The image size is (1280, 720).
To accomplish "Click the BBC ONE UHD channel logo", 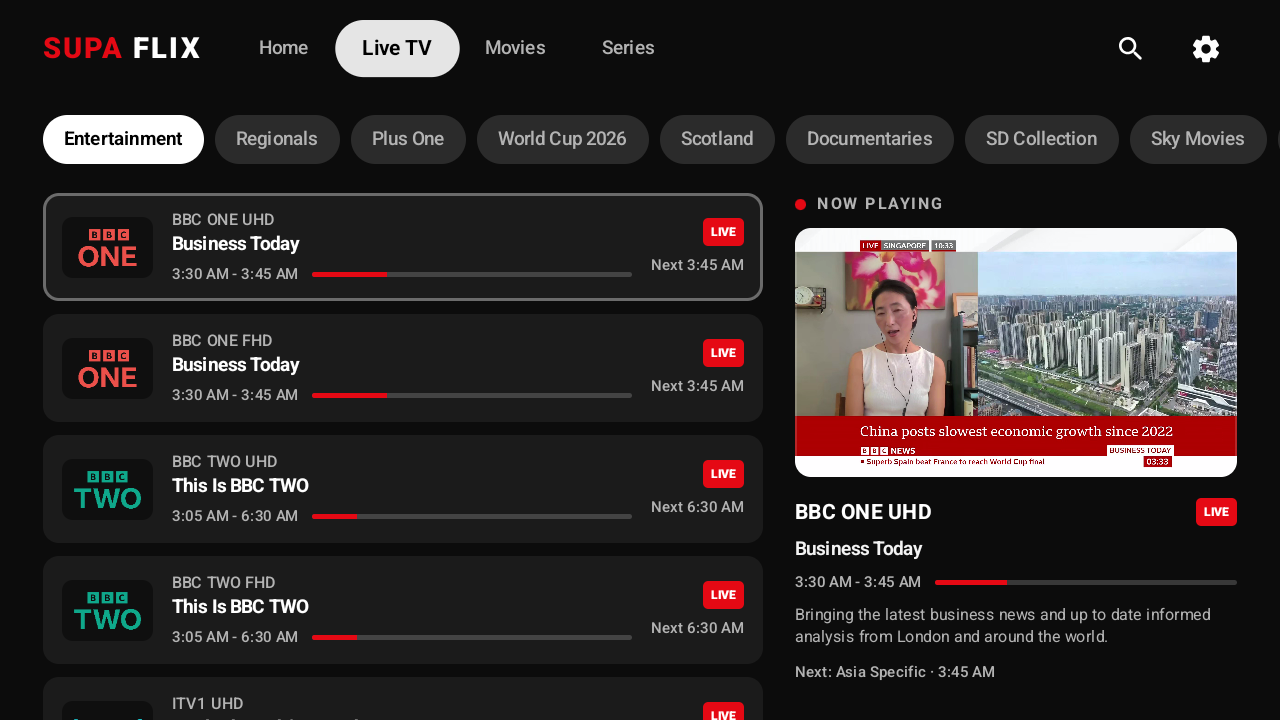I will (107, 247).
